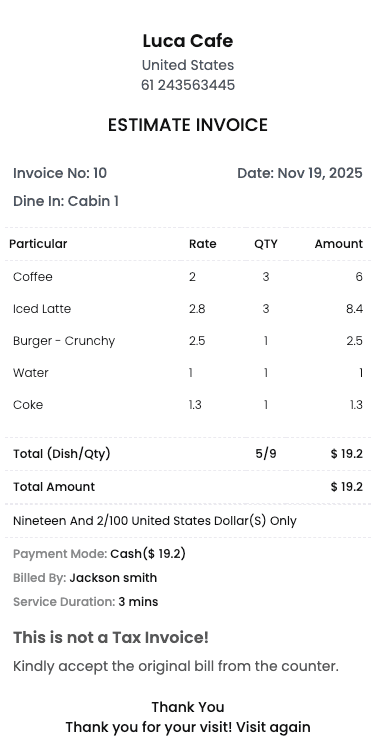Select the phone number 61 243563445
The width and height of the screenshot is (374, 748).
[x=187, y=85]
